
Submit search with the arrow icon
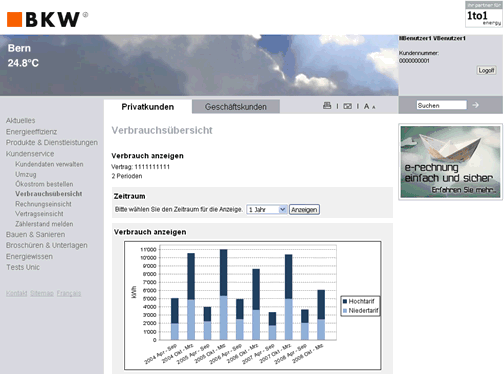476,105
